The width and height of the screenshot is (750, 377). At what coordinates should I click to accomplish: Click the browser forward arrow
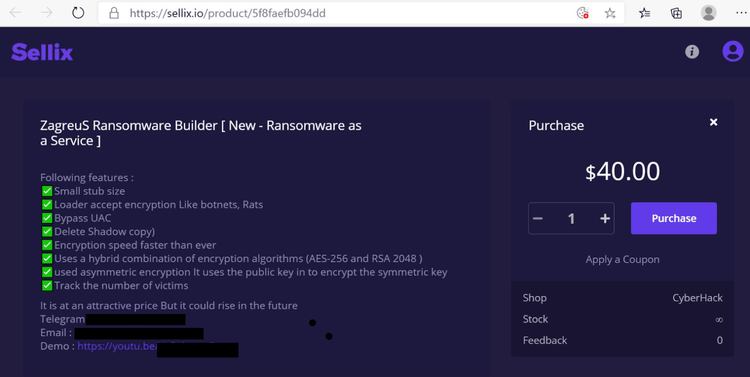tap(46, 13)
